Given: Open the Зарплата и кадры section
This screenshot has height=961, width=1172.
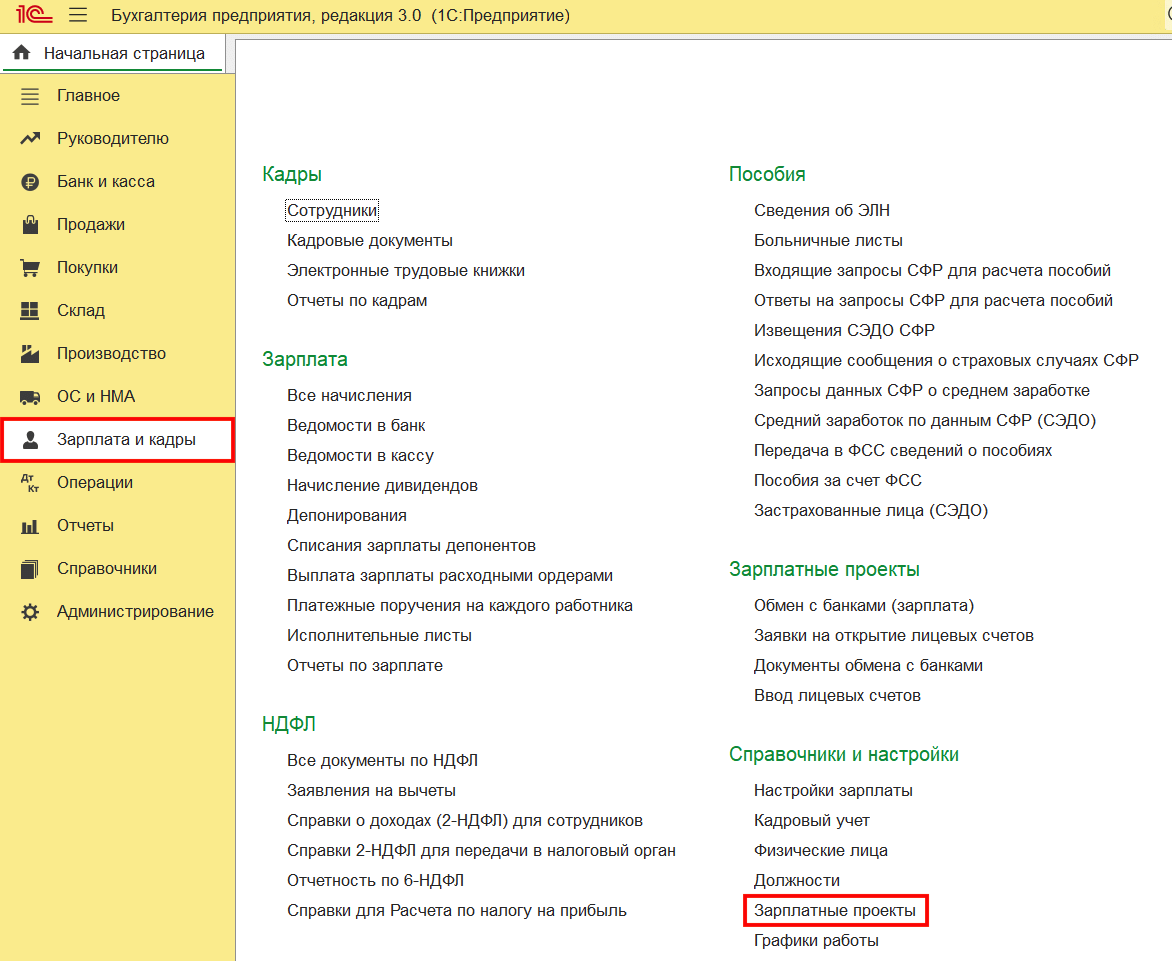Looking at the screenshot, I should coord(126,440).
